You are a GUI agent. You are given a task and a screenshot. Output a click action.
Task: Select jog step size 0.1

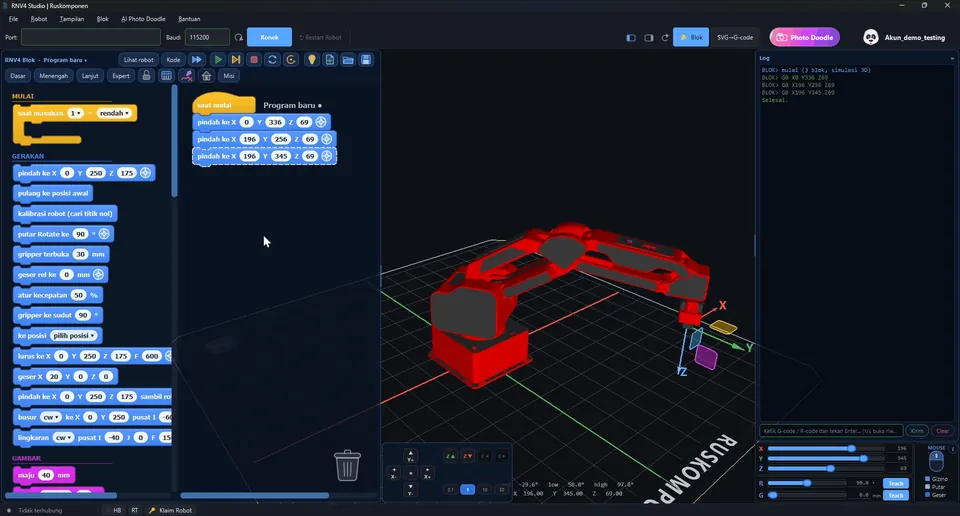pyautogui.click(x=451, y=490)
